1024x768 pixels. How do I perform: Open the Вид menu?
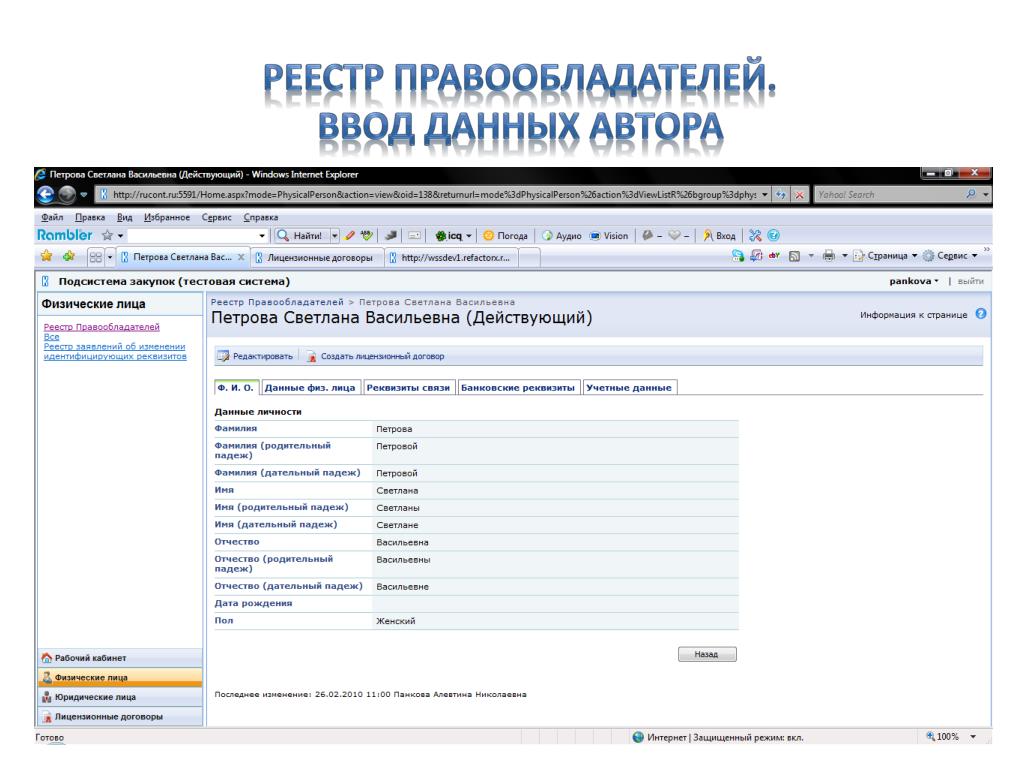pyautogui.click(x=125, y=217)
